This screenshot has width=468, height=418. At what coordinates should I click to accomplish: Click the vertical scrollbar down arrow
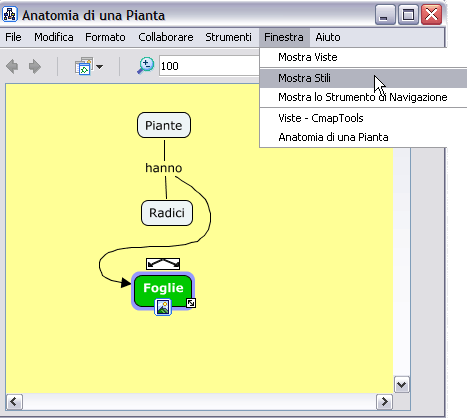tap(402, 385)
